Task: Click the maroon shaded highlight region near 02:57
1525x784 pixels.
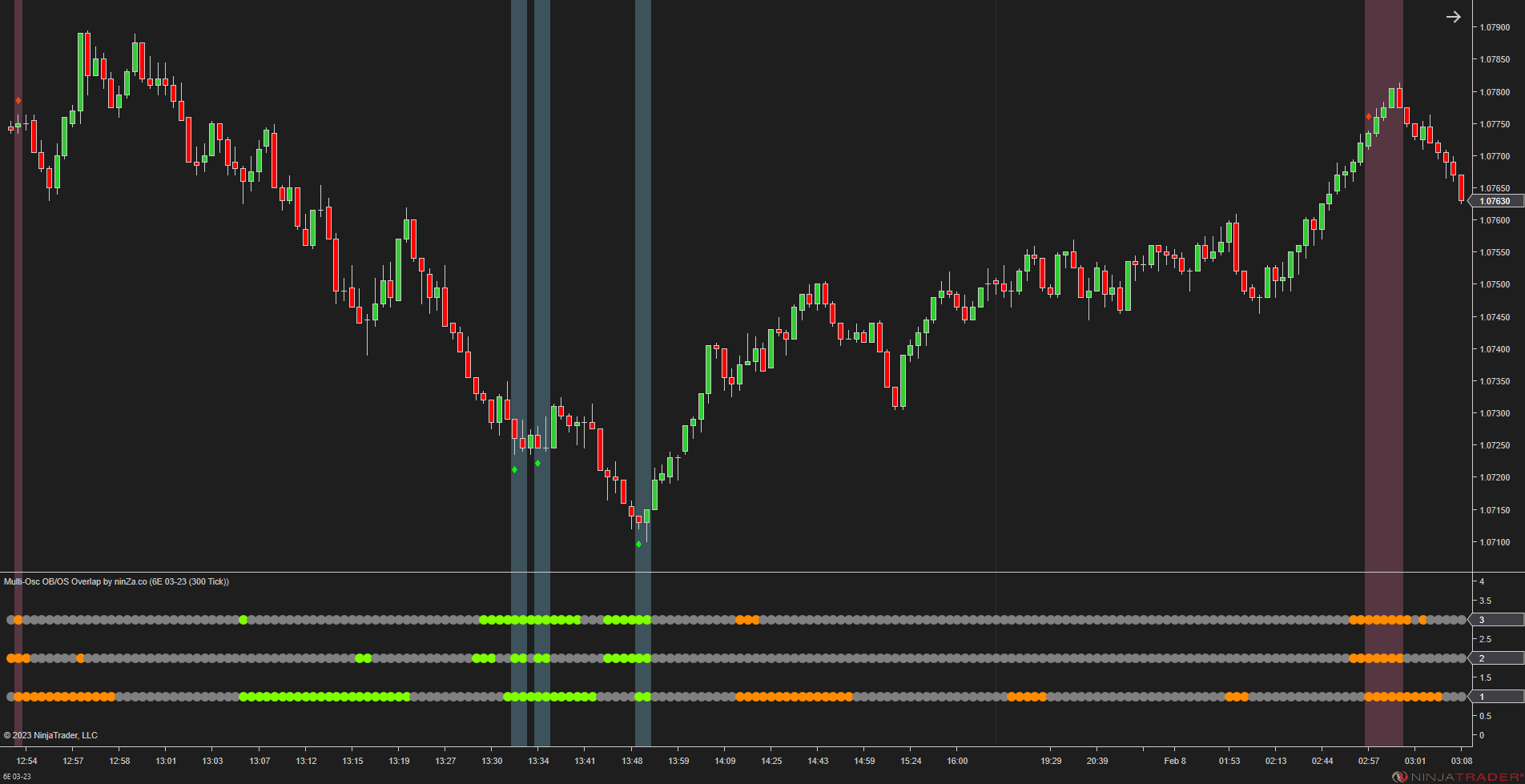Action: 1383,320
